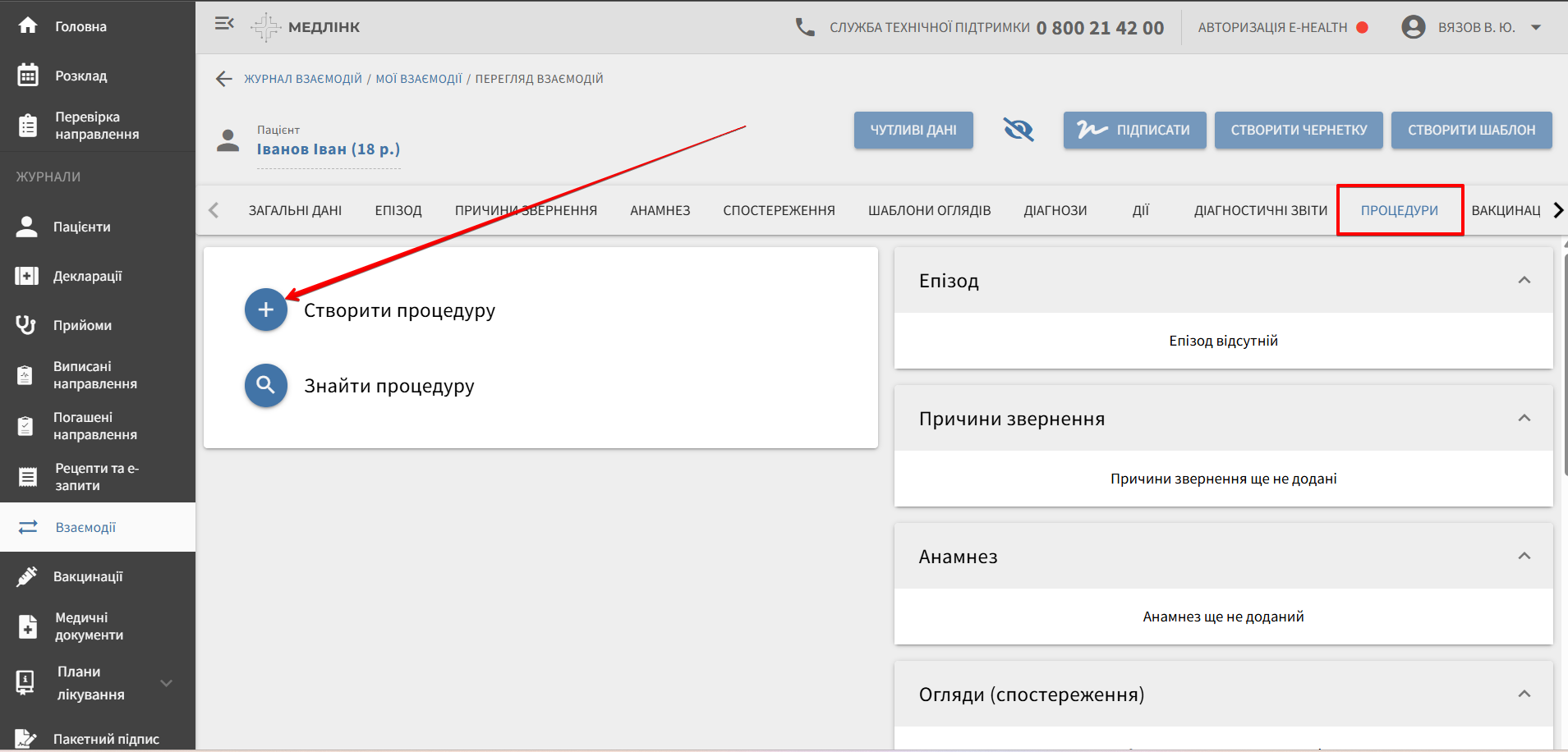Click Створити чернетку button
The image size is (1568, 752).
[x=1298, y=130]
